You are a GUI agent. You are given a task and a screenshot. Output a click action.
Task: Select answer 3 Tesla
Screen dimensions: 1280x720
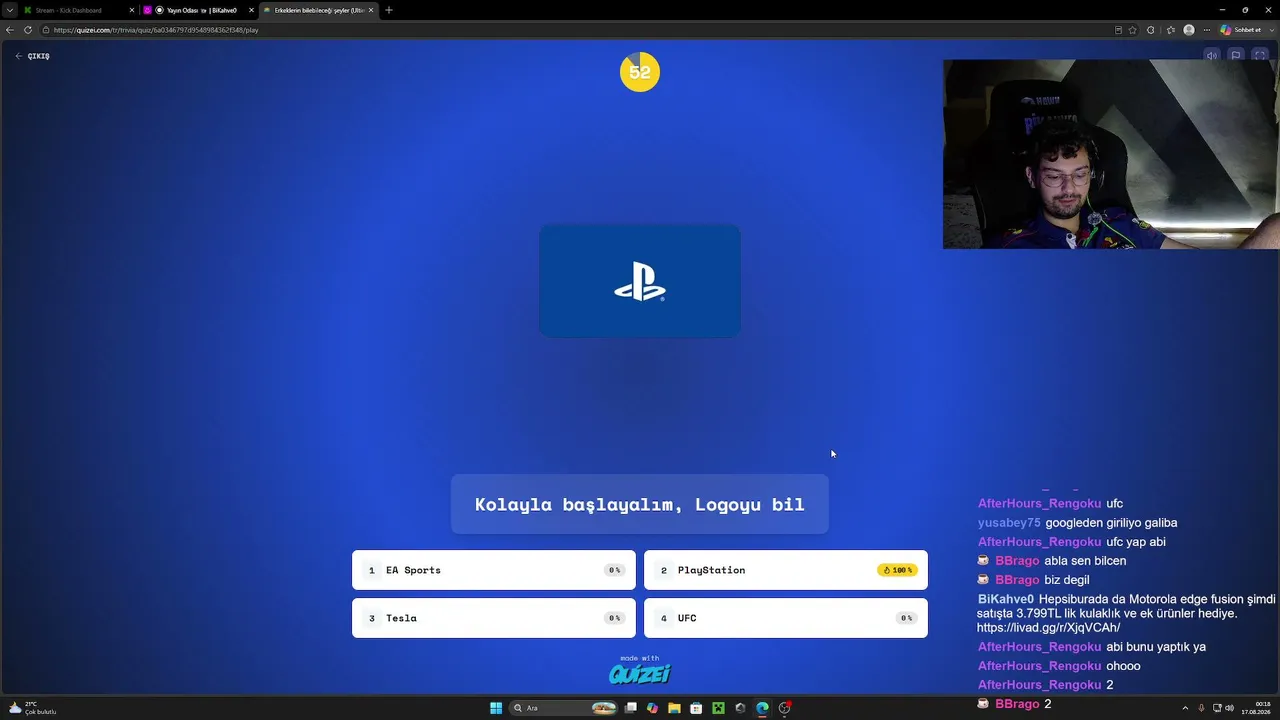click(494, 618)
